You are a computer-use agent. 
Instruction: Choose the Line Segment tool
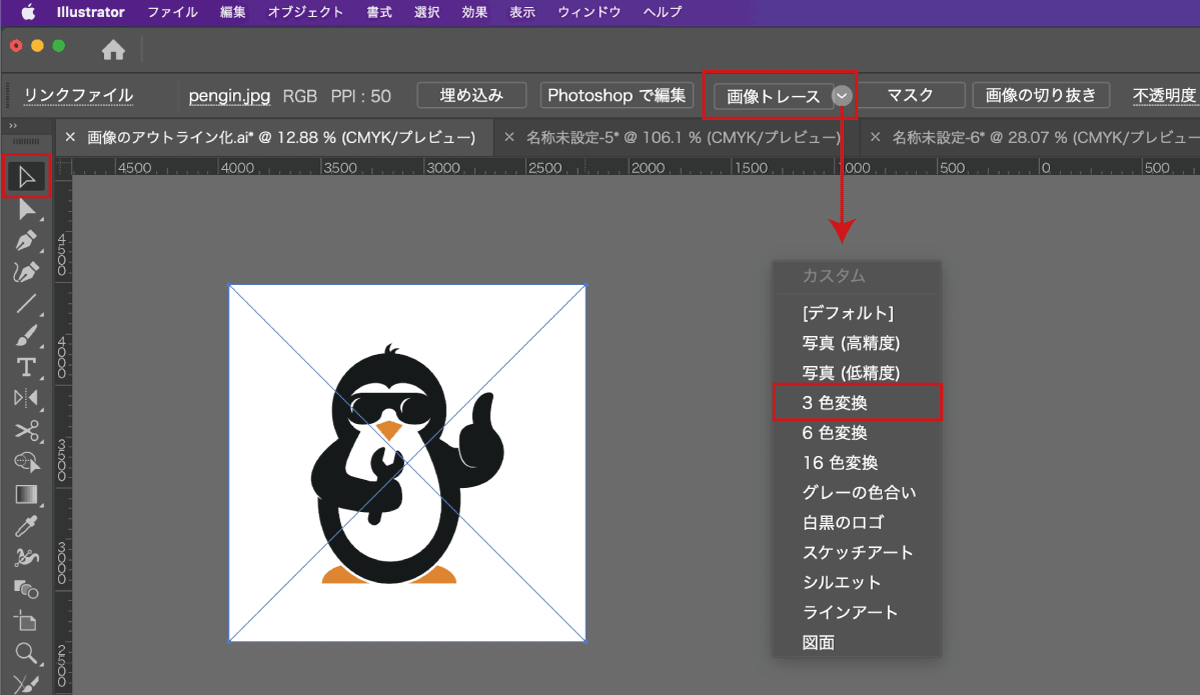pyautogui.click(x=26, y=303)
